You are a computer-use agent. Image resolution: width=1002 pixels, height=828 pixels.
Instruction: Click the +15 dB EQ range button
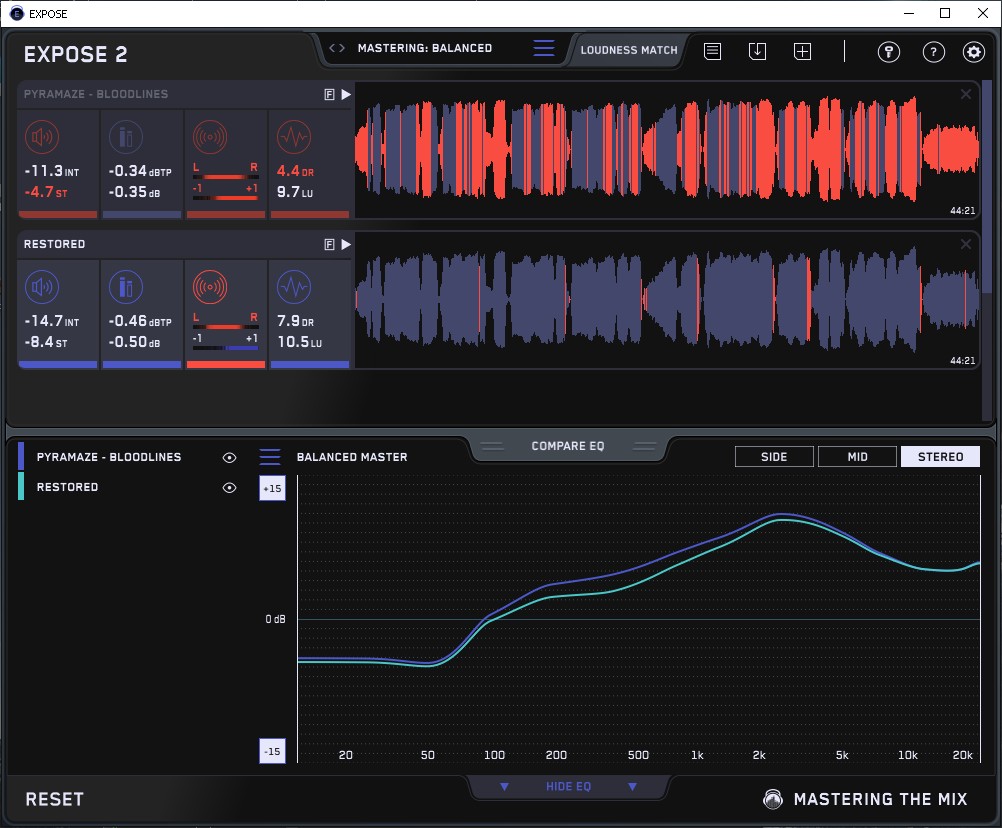coord(272,488)
